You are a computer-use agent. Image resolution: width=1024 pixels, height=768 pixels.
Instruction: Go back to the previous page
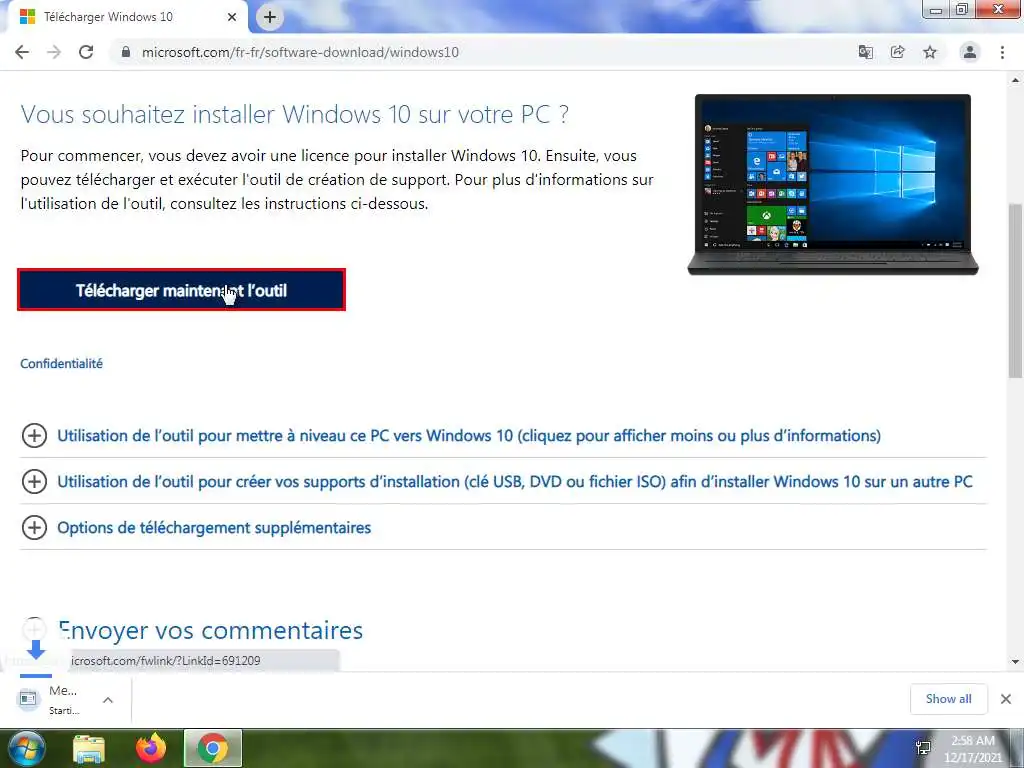click(22, 52)
